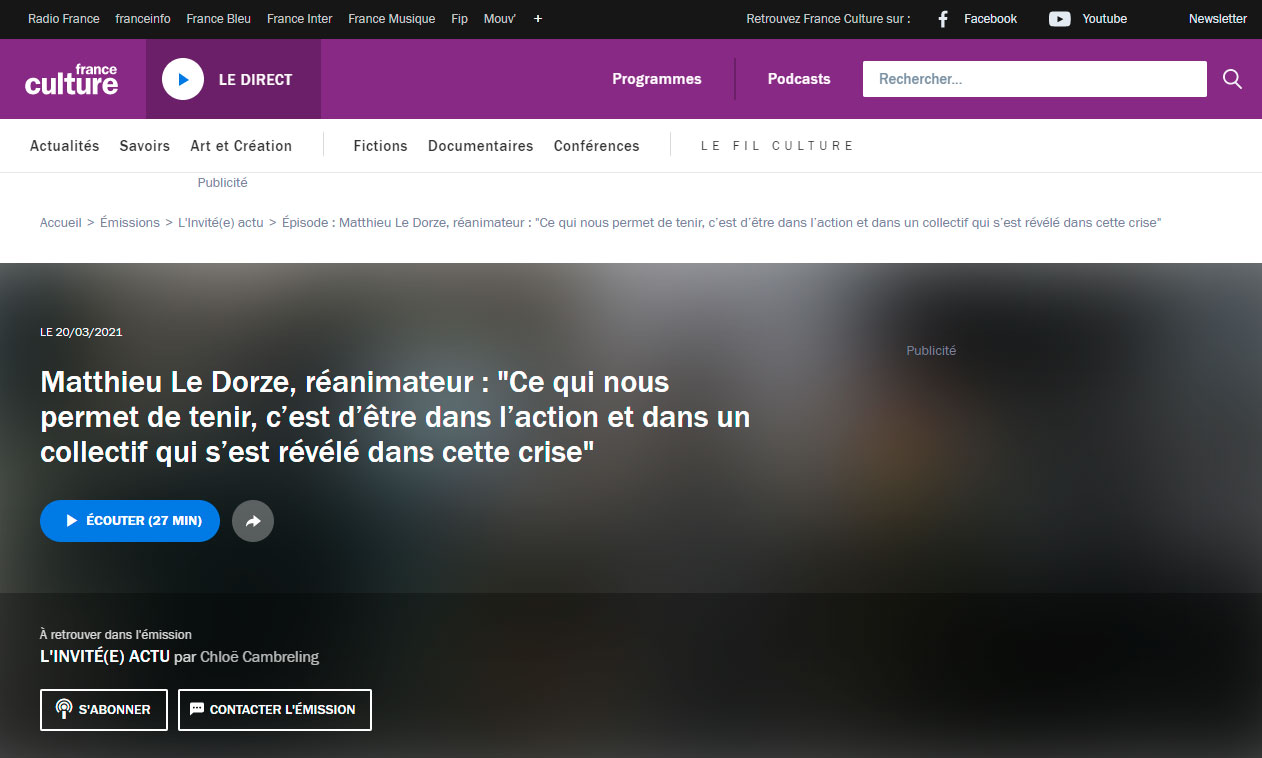Click Contacter l'émission button
The width and height of the screenshot is (1262, 758).
tap(275, 710)
